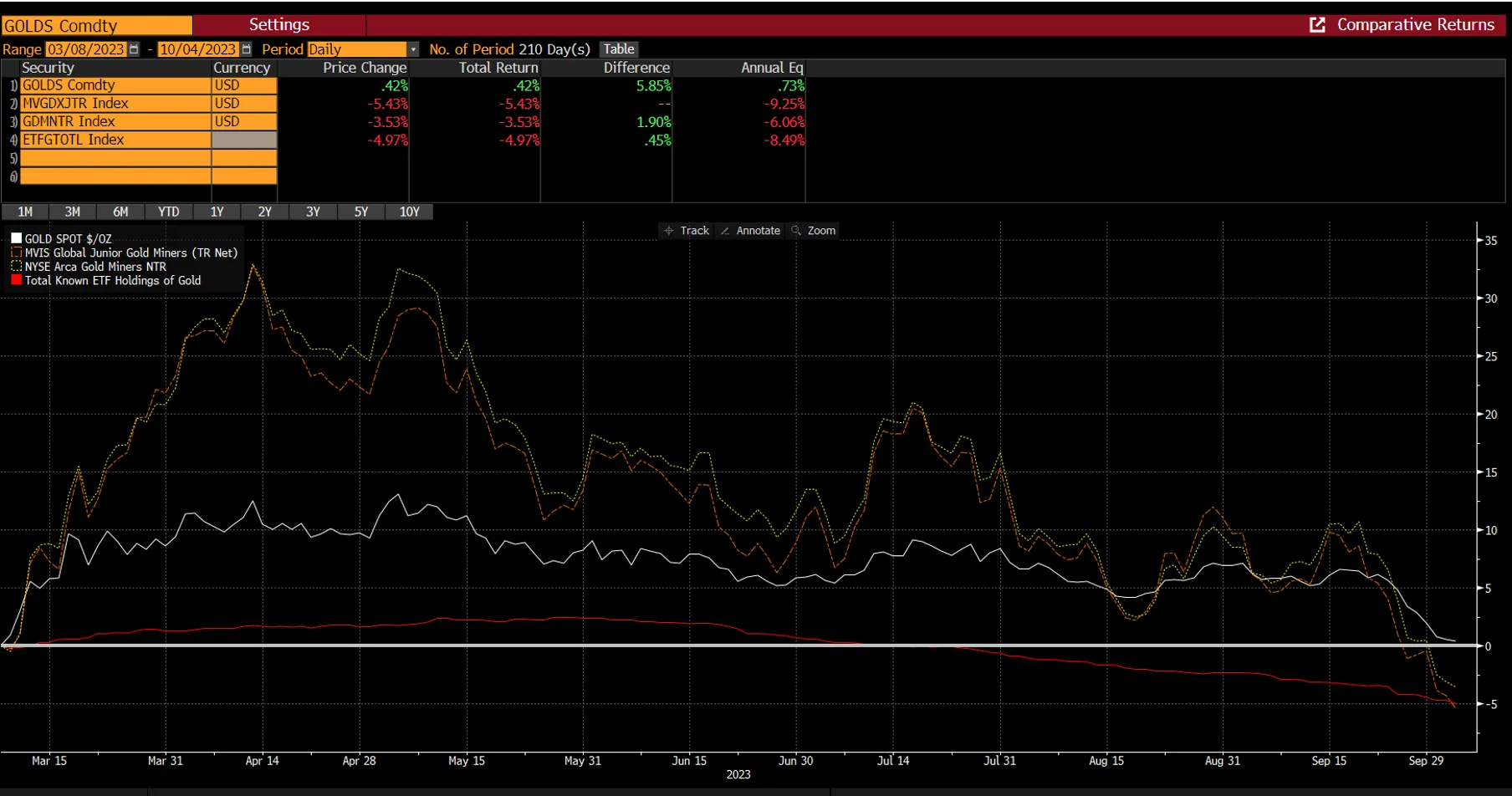Click GOLD SPOT $/OZ legend swatch

(x=16, y=238)
